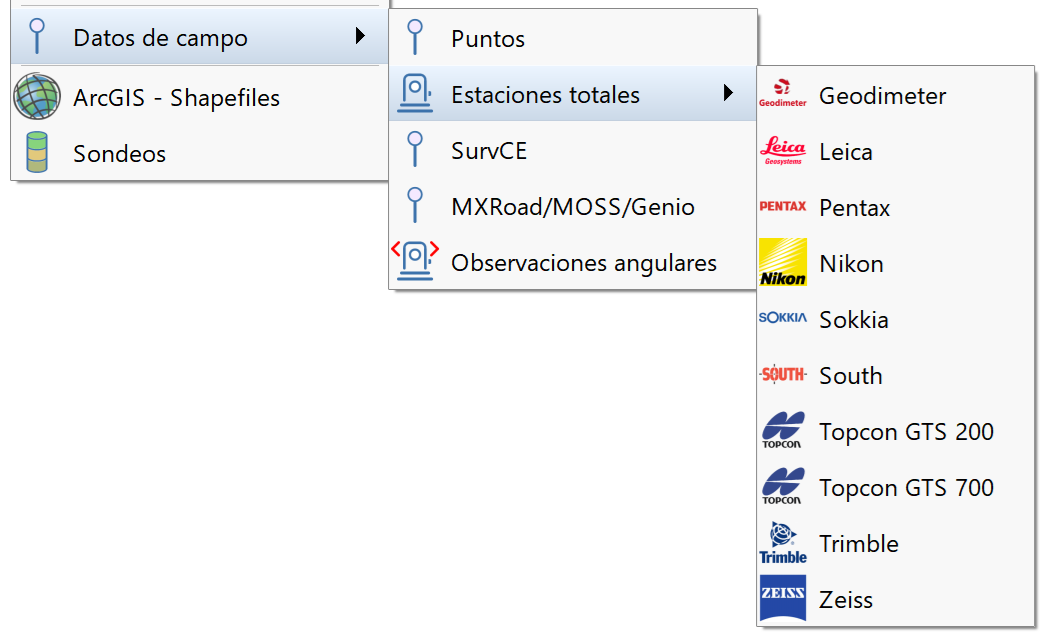Click the South logo icon
Screen dimensions: 1055x640
[x=783, y=375]
